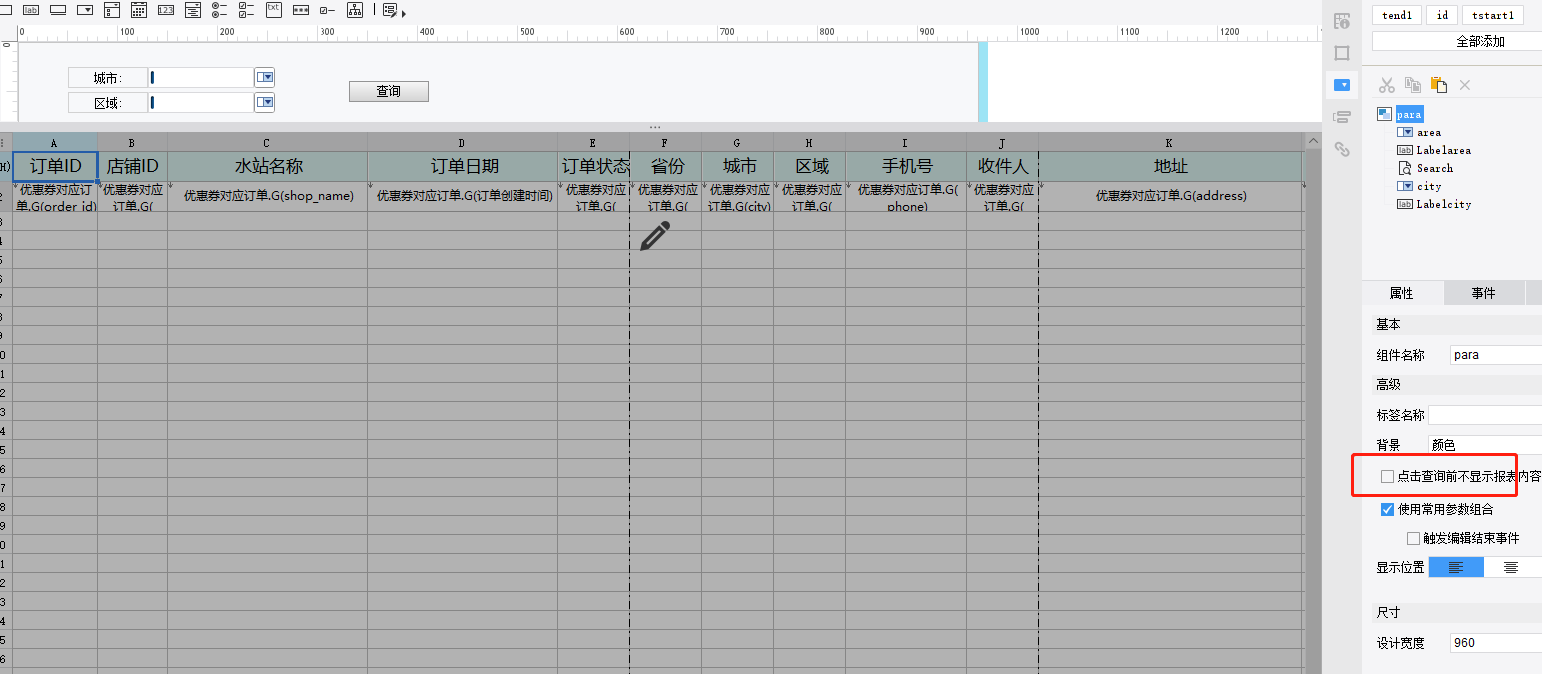Select the tree combo box widget tool
Image resolution: width=1542 pixels, height=674 pixels.
point(193,10)
